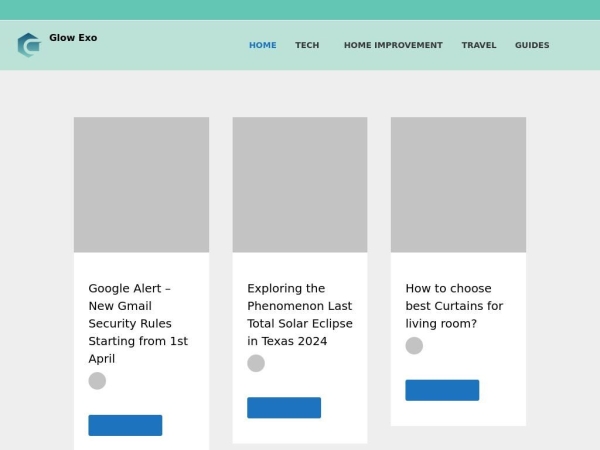Open thumbnail of Solar Eclipse Texas article
The image size is (600, 450).
click(x=300, y=184)
